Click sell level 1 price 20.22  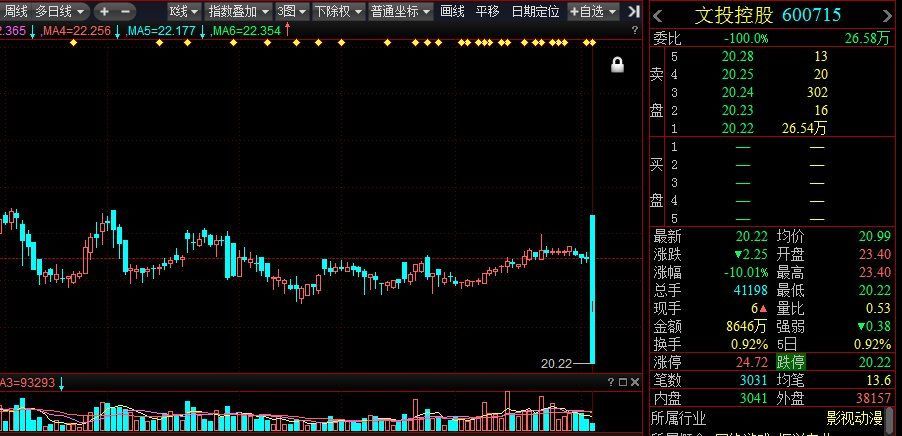coord(737,128)
